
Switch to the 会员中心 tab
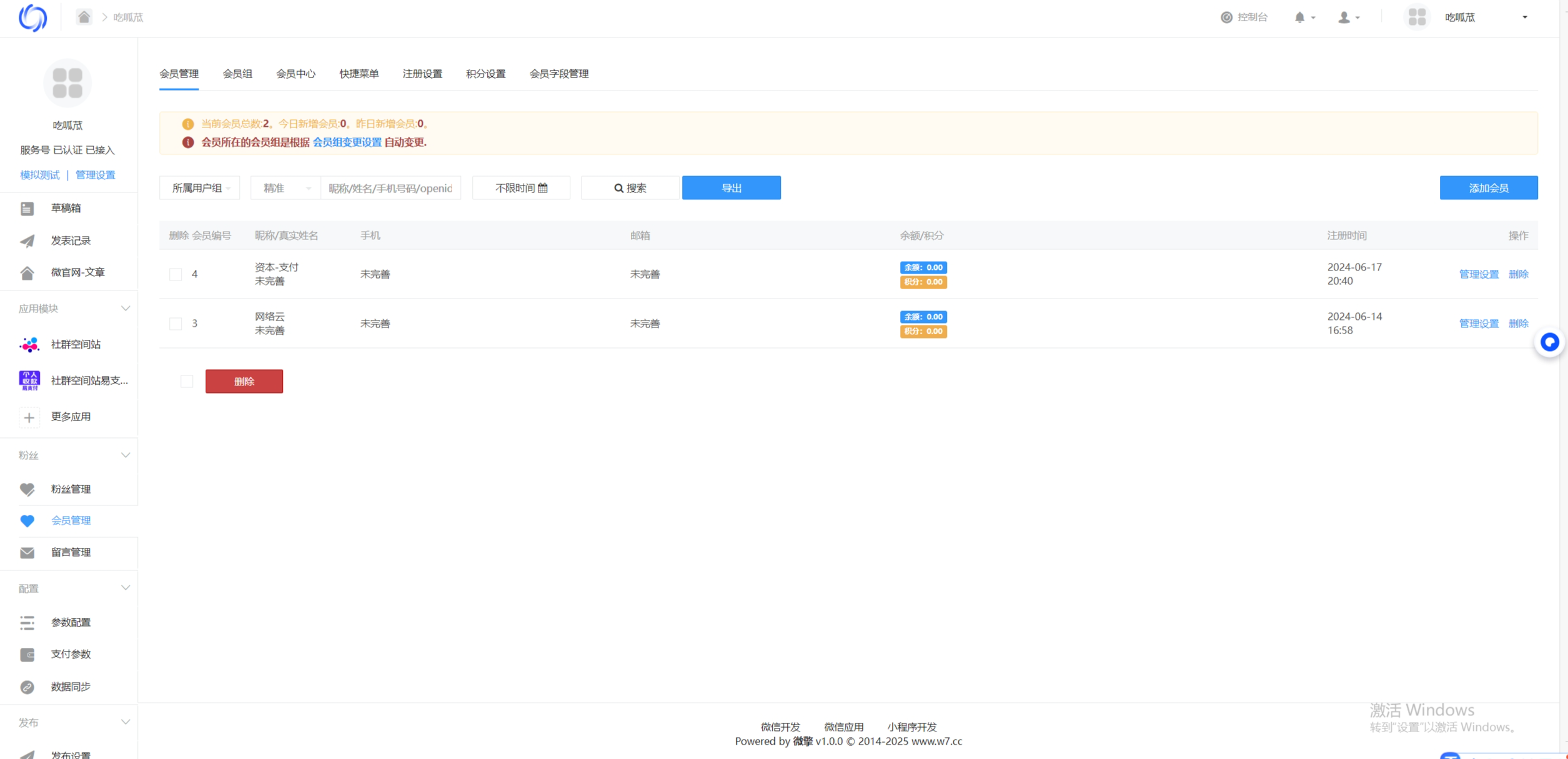295,74
